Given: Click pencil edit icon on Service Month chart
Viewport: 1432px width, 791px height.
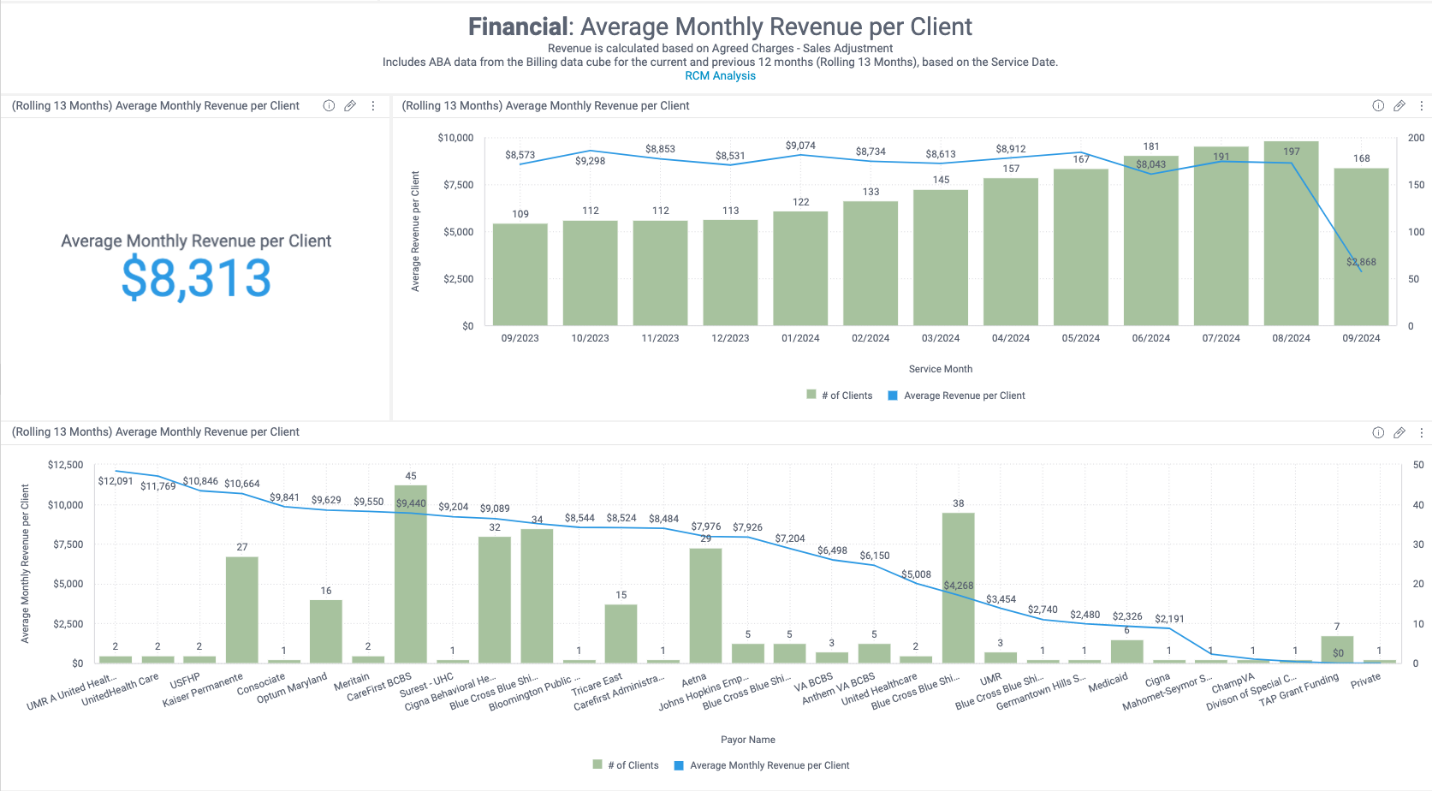Looking at the screenshot, I should point(1399,105).
